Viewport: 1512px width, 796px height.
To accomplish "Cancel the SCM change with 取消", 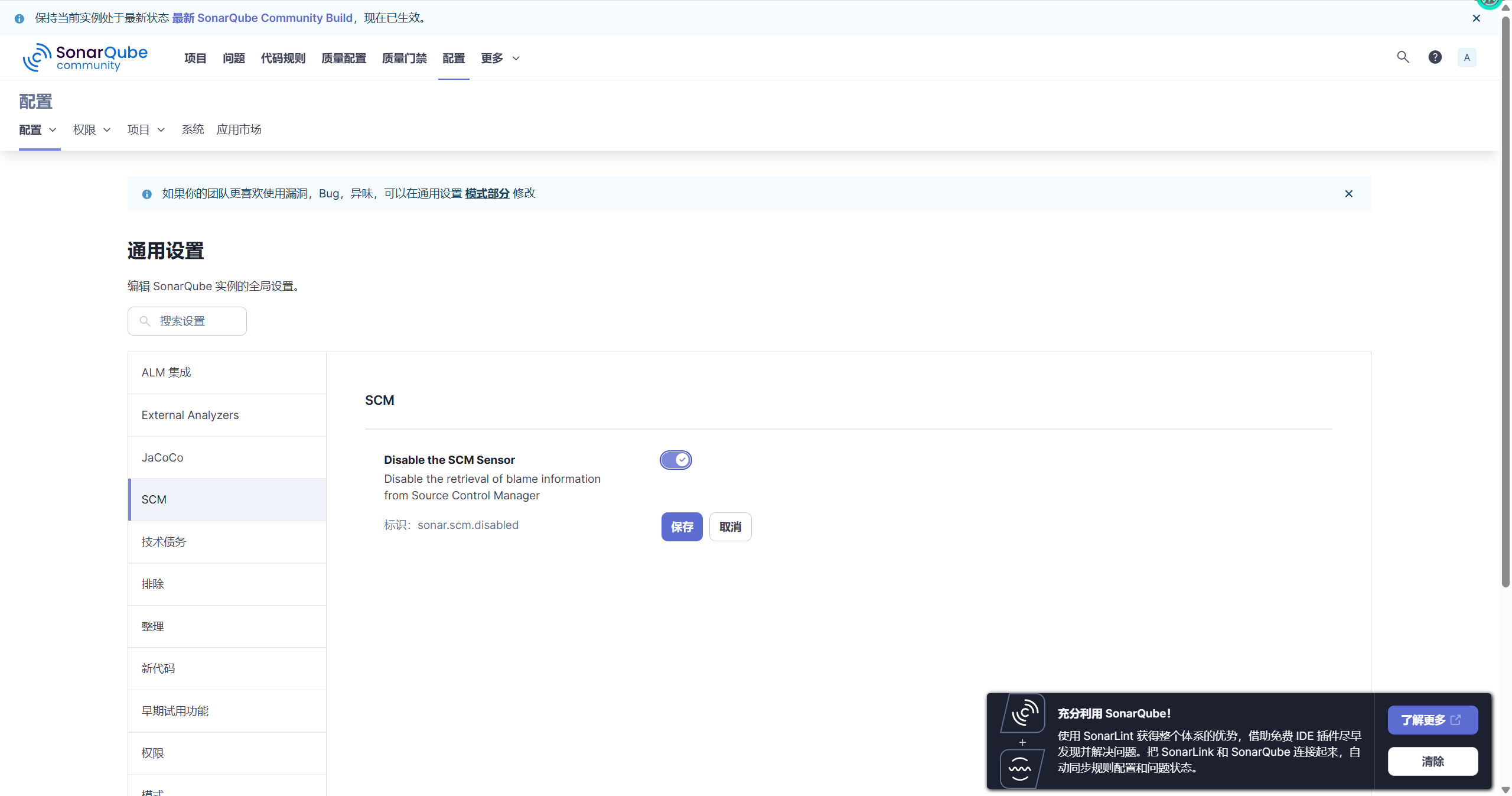I will tap(730, 527).
